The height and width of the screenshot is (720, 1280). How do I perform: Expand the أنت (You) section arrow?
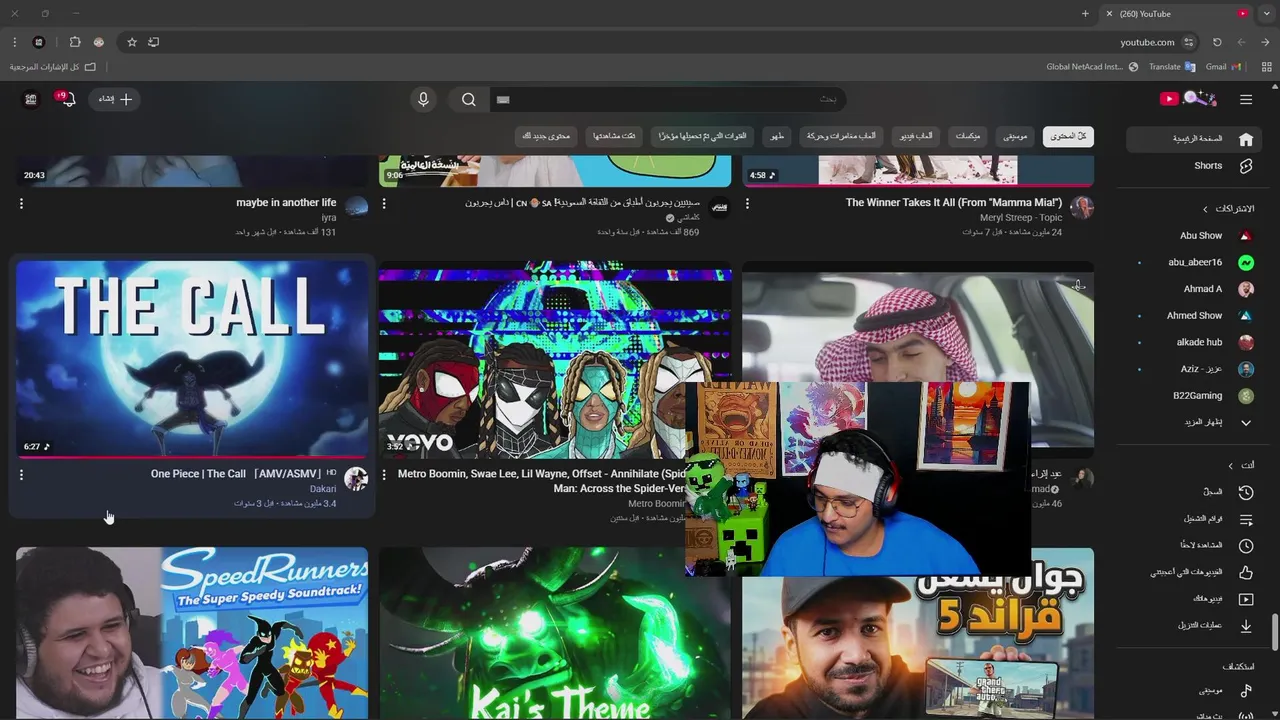pos(1231,465)
